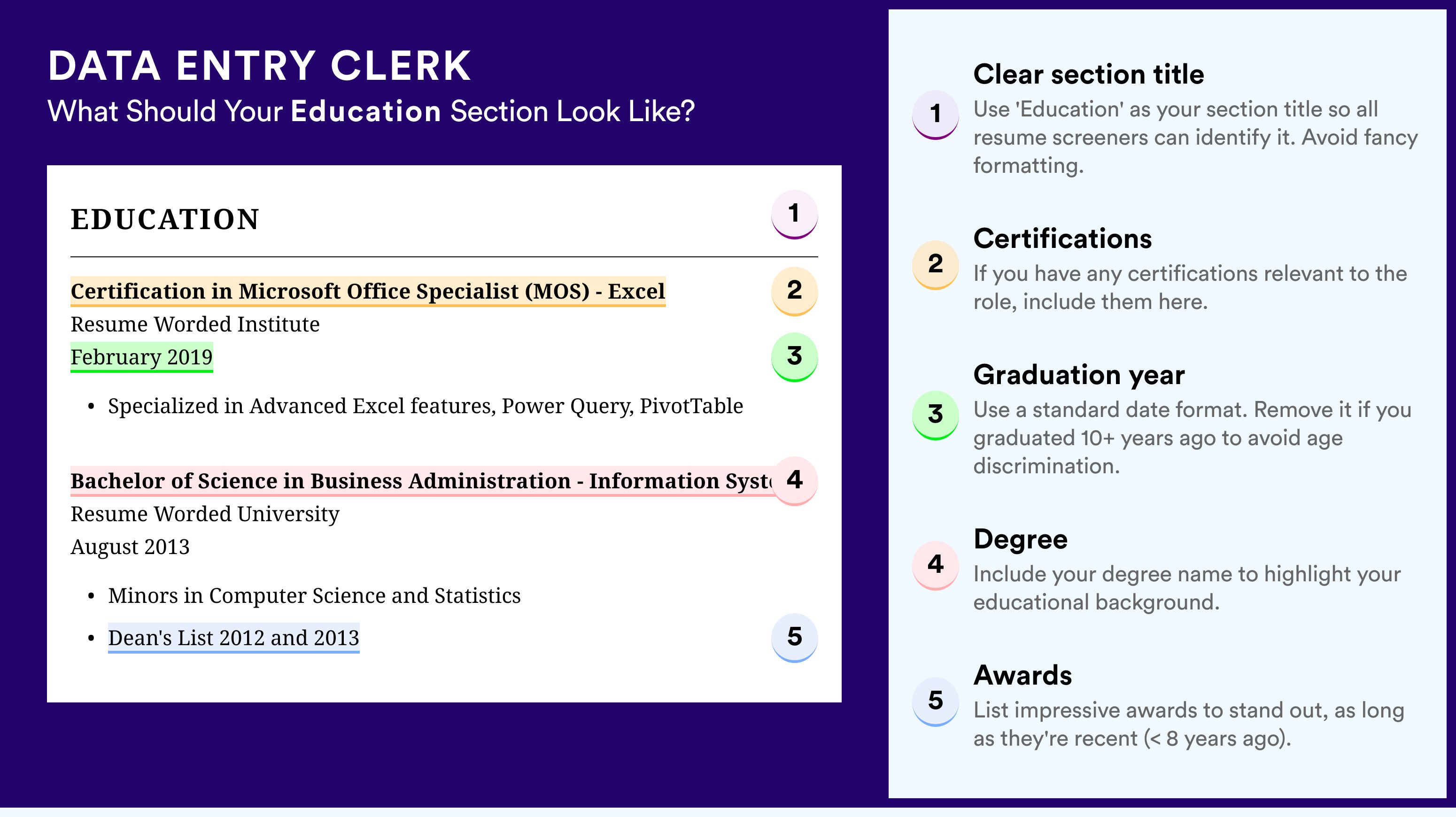Select the highlighted MOS Excel certification title

point(368,291)
